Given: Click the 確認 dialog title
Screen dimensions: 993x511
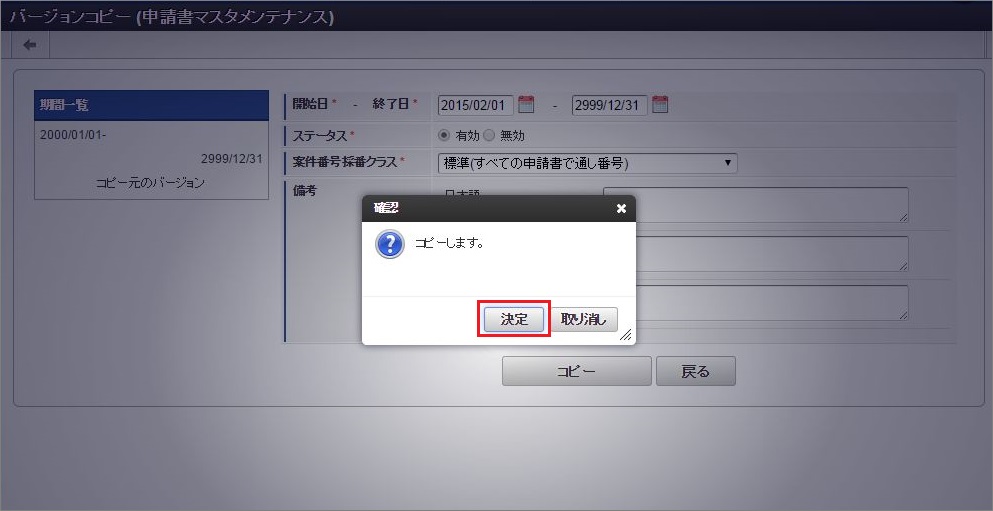Looking at the screenshot, I should coord(386,208).
